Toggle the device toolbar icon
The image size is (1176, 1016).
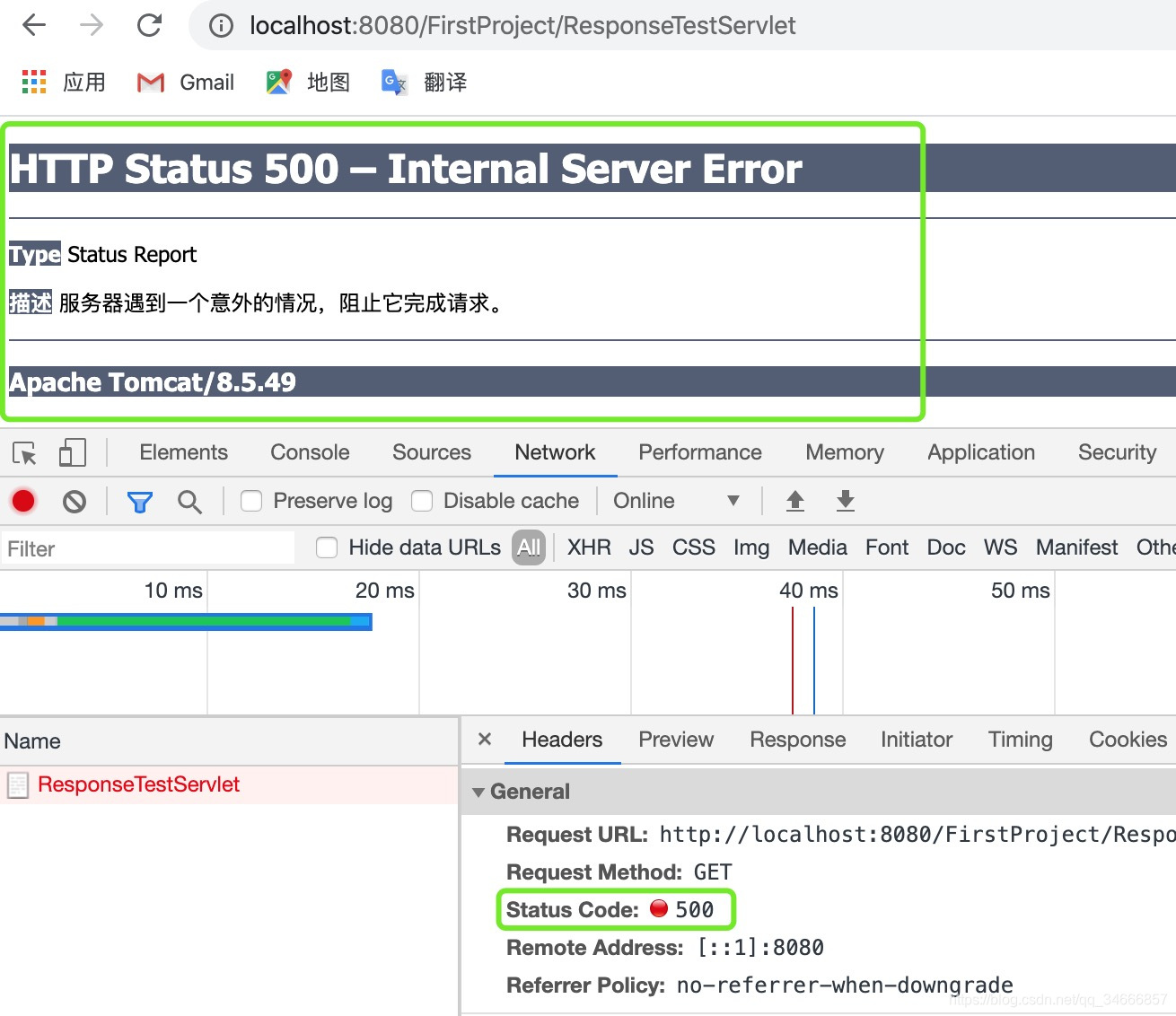coord(72,452)
